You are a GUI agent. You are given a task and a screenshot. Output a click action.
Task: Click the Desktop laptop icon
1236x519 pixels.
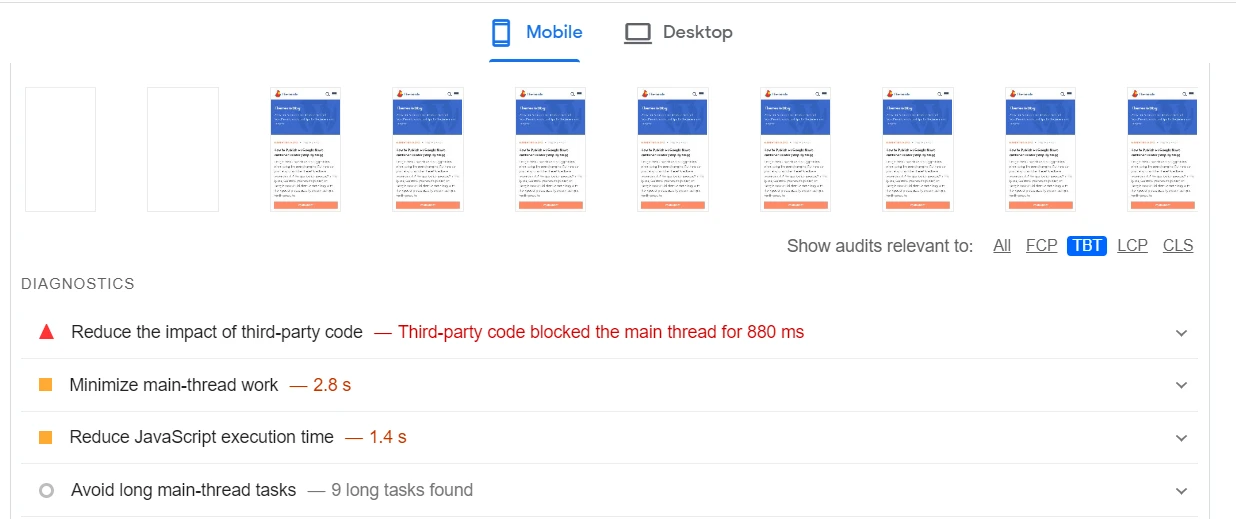pos(637,33)
